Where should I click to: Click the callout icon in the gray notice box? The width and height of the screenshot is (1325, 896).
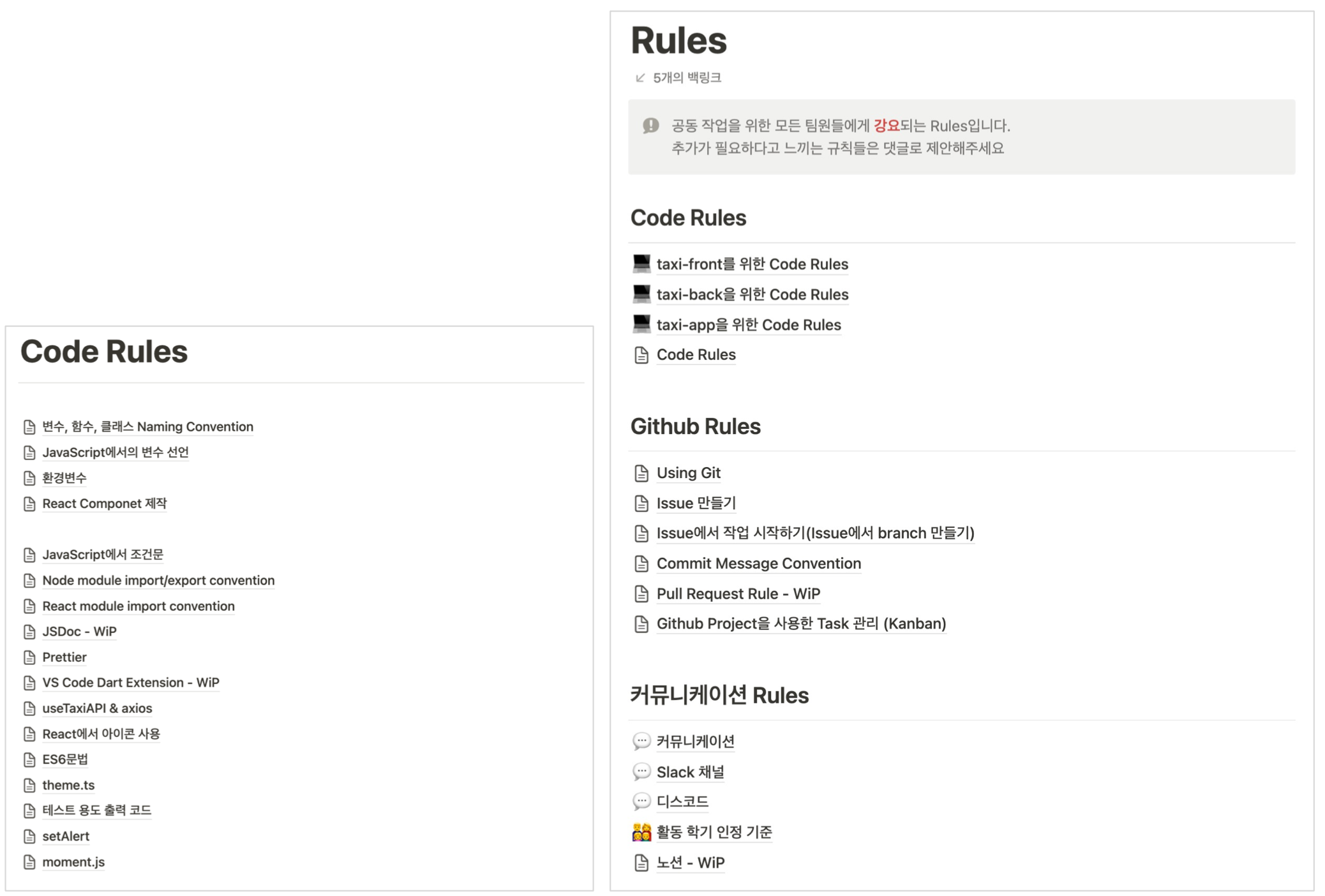click(650, 126)
